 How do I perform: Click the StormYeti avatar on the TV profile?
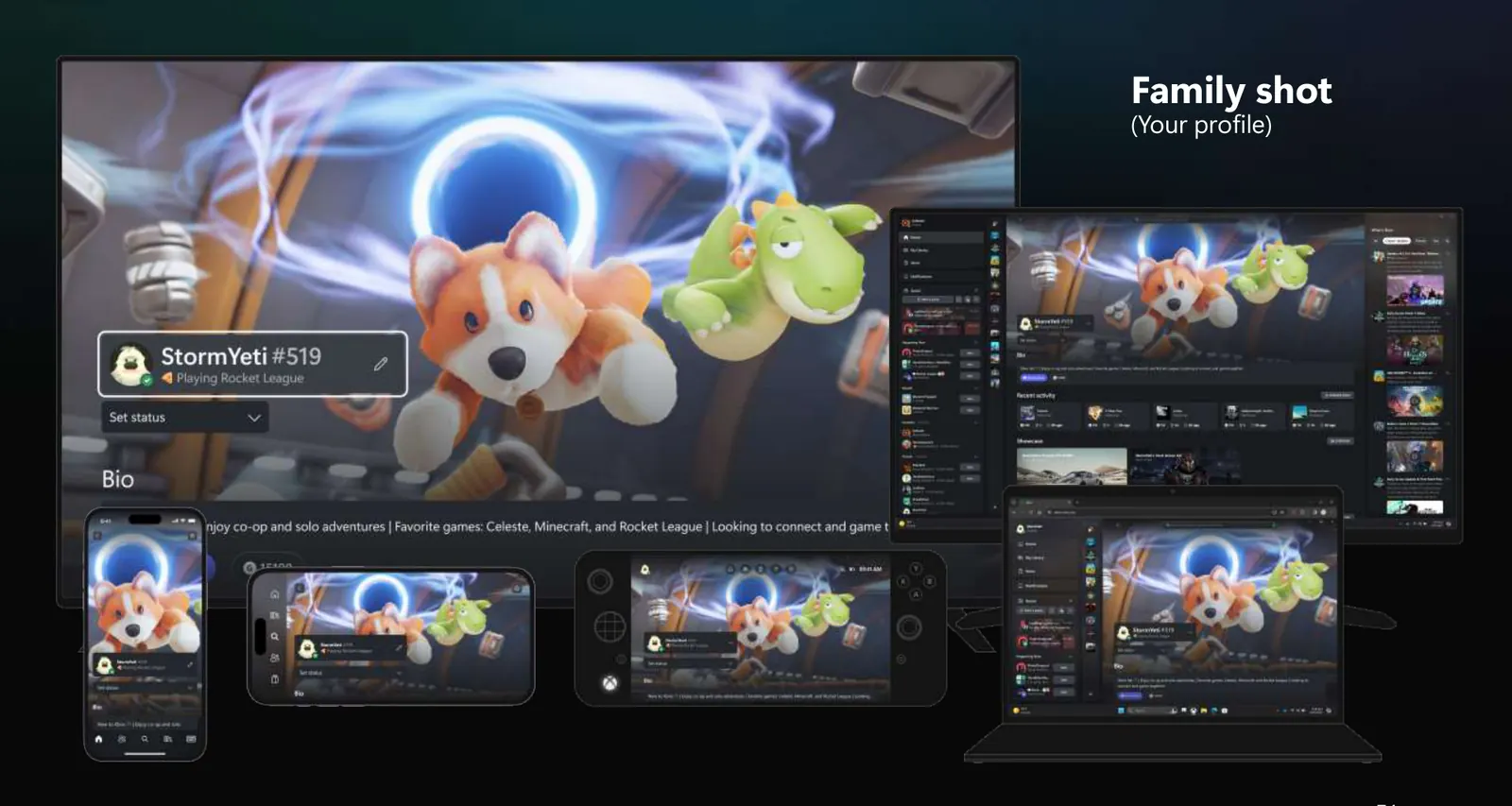130,365
